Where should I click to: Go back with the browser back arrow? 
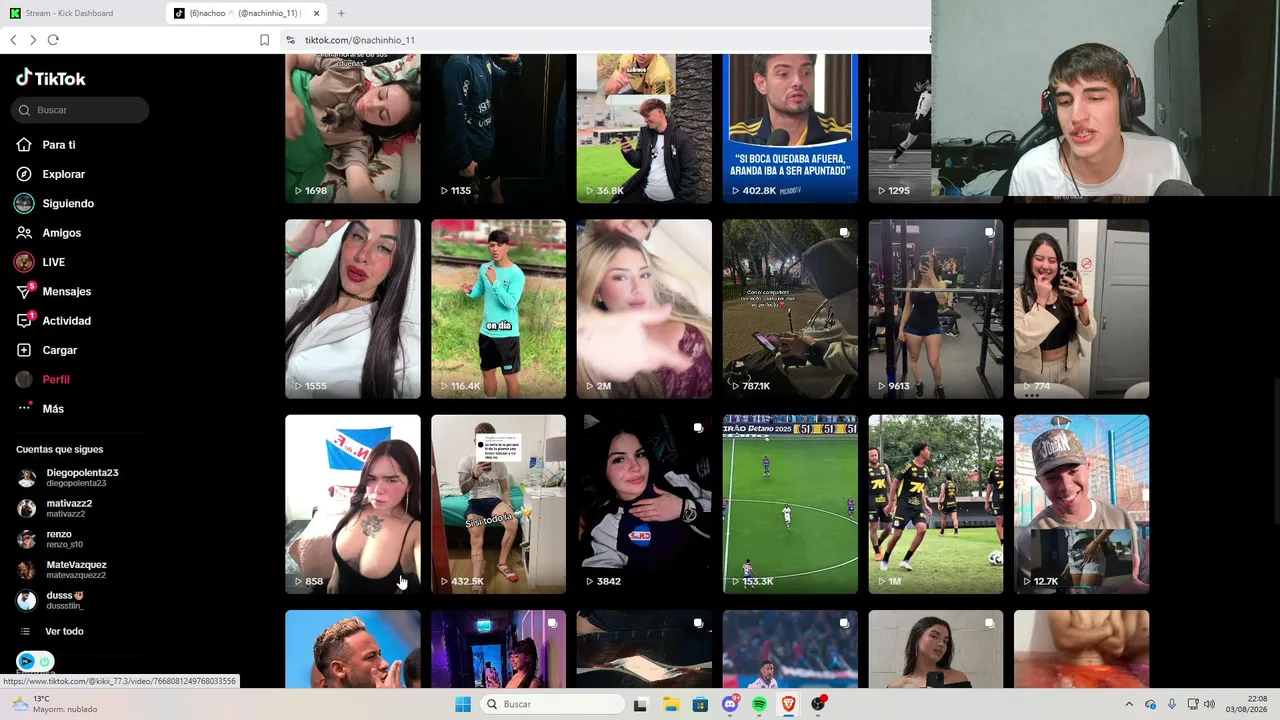13,40
